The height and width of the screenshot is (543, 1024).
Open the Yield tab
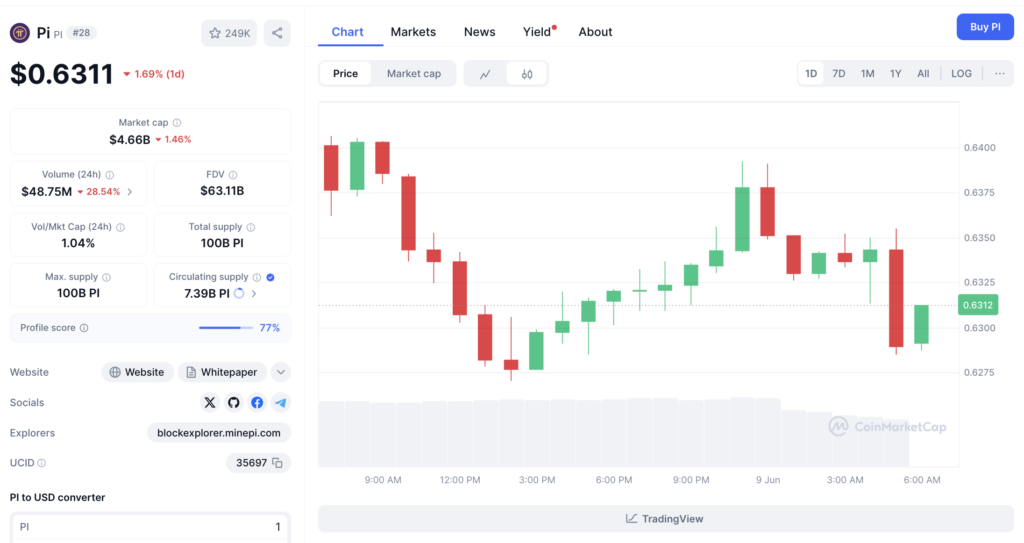pos(537,32)
